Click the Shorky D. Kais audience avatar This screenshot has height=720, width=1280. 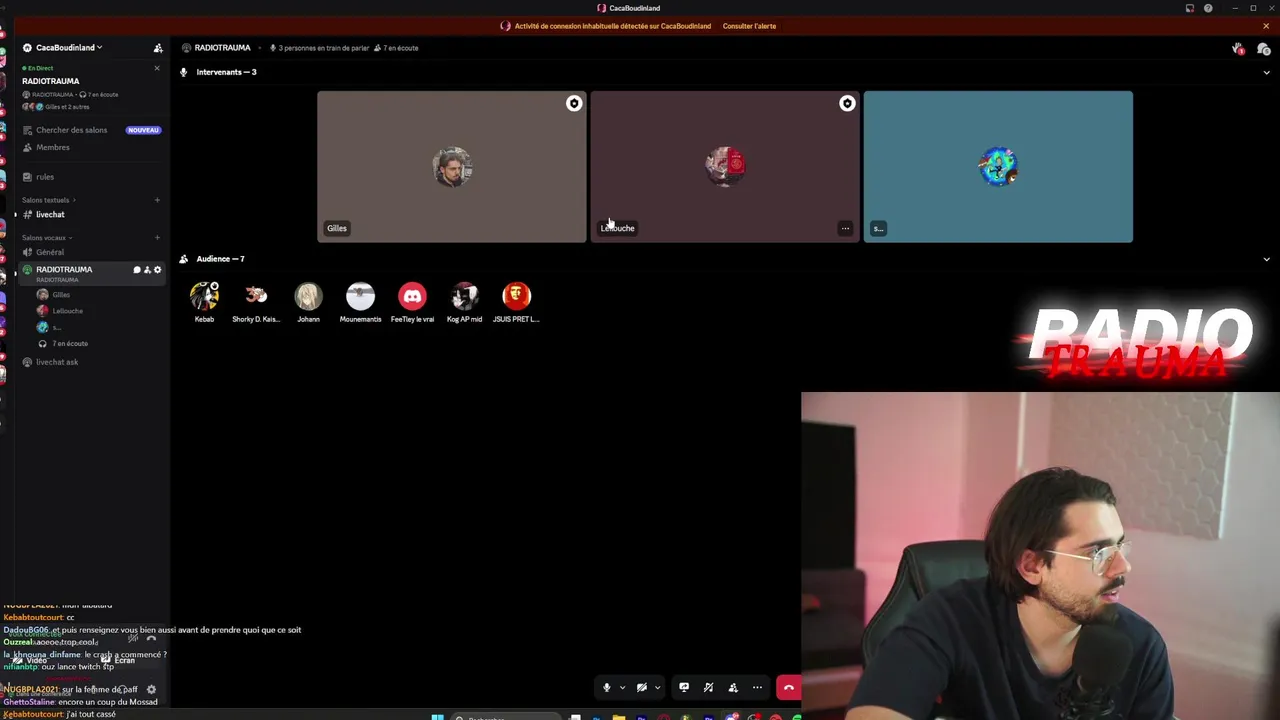[256, 296]
